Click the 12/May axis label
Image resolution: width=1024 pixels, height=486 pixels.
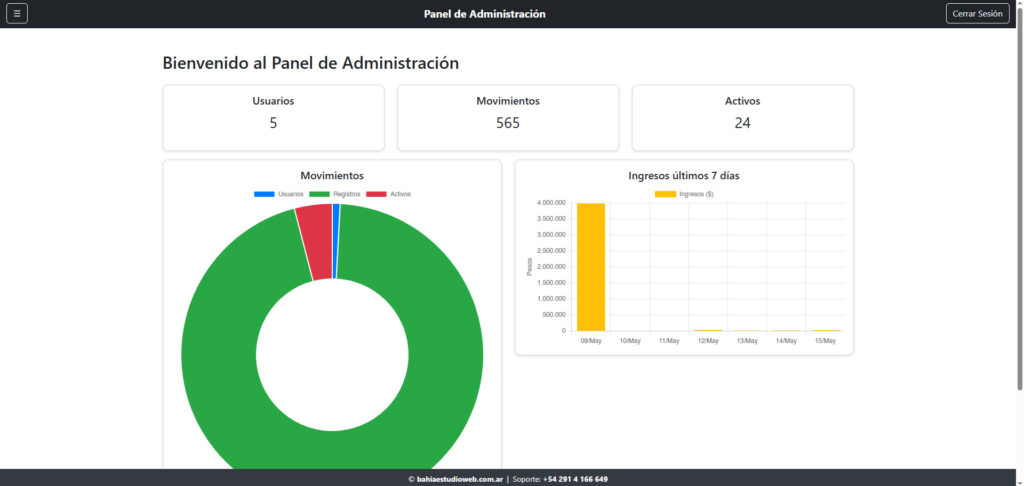[x=708, y=341]
